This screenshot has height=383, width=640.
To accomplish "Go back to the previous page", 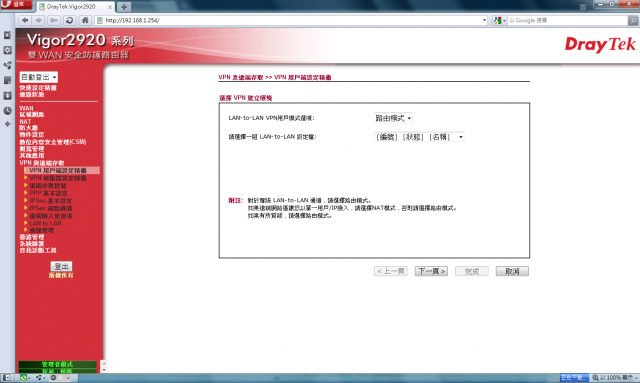I will point(25,20).
